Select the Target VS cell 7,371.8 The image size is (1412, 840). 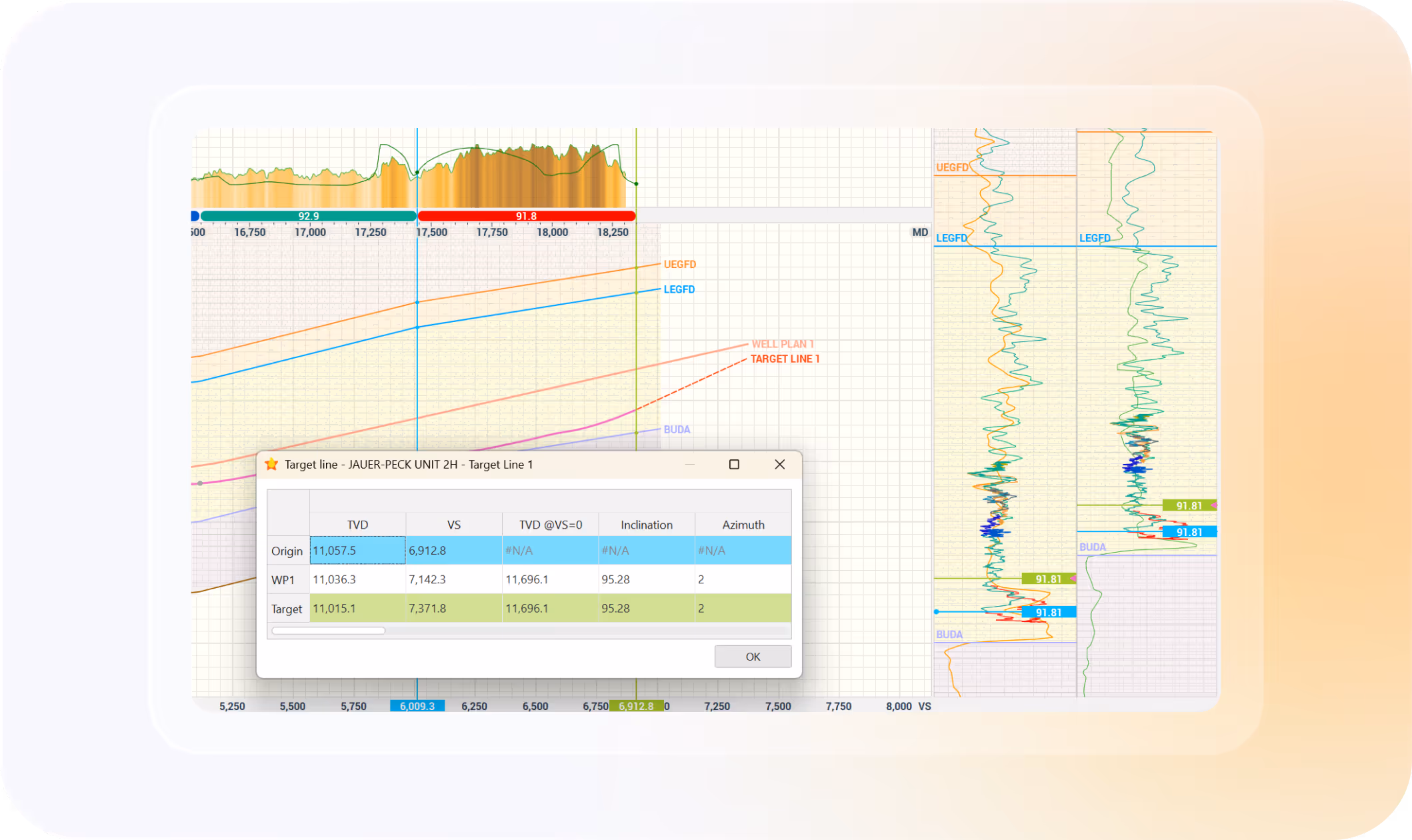453,608
